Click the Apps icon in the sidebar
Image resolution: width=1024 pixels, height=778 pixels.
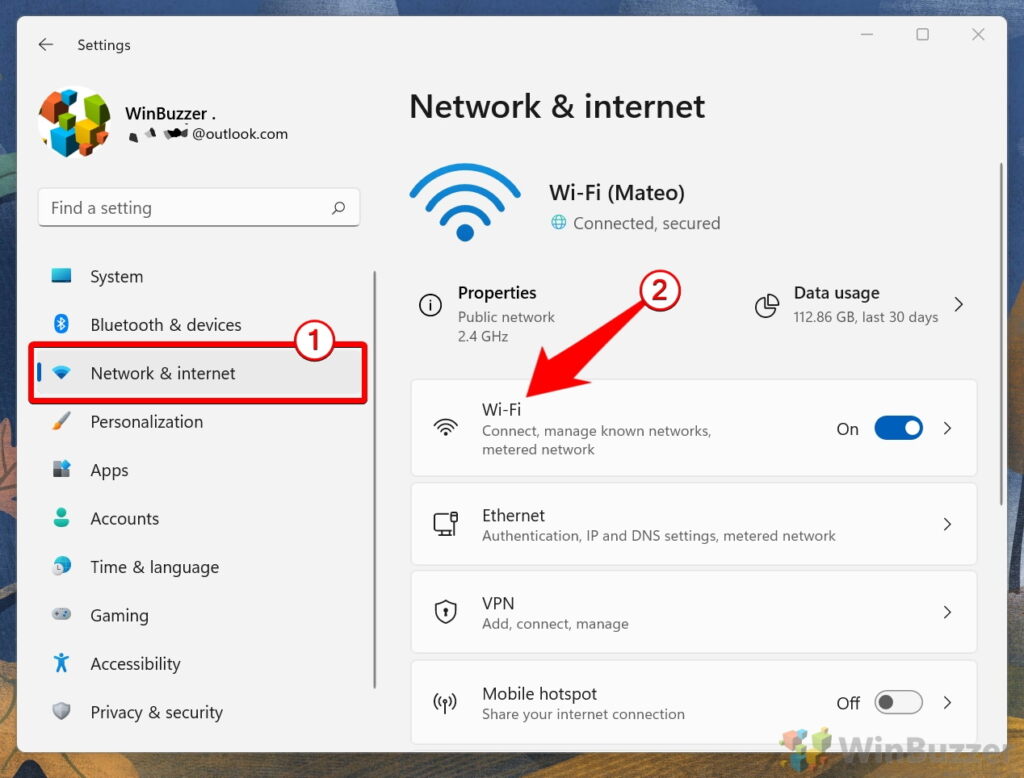click(62, 470)
